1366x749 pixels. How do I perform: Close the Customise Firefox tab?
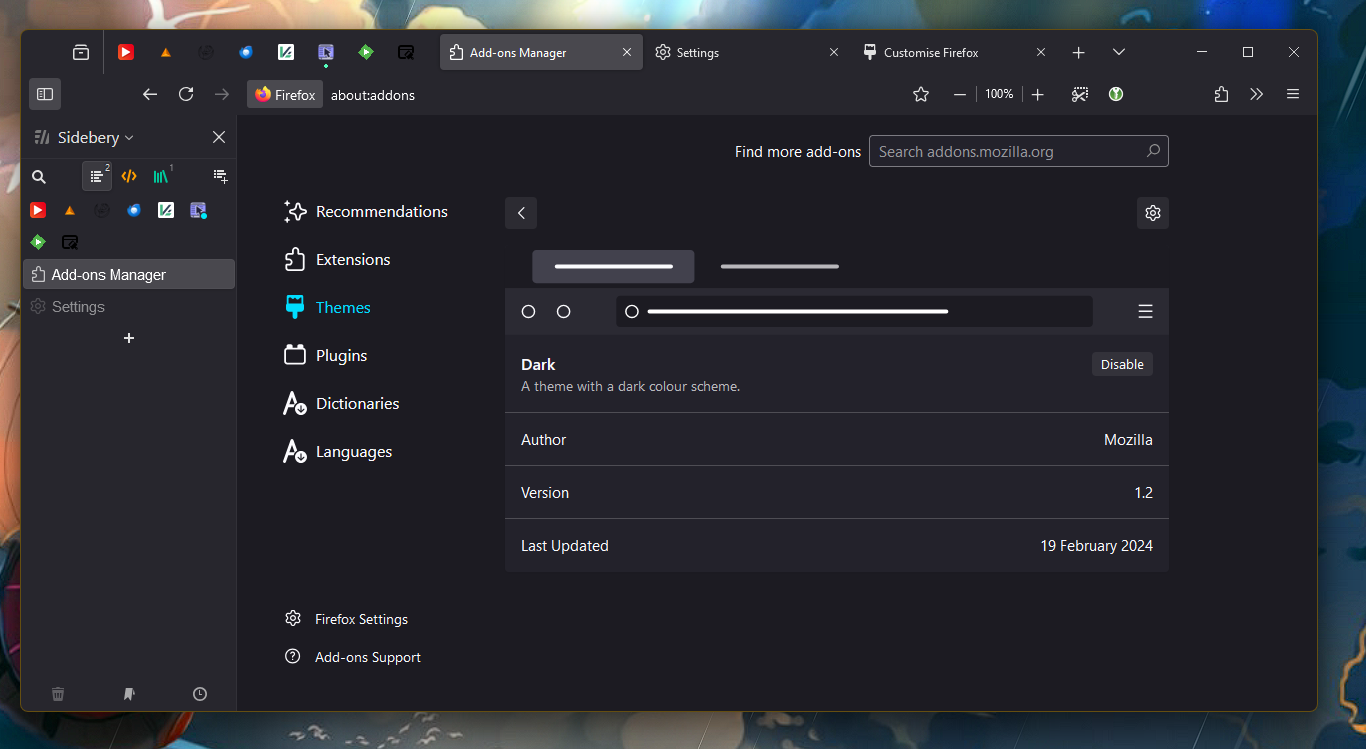pos(1041,52)
